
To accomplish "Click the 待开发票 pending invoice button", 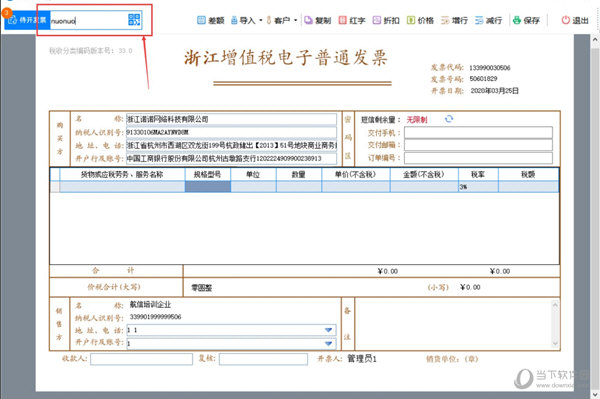I will point(27,20).
